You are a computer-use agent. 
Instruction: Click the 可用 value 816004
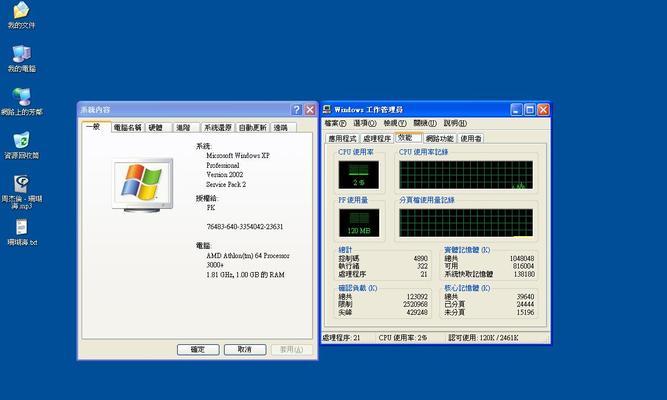click(x=523, y=266)
